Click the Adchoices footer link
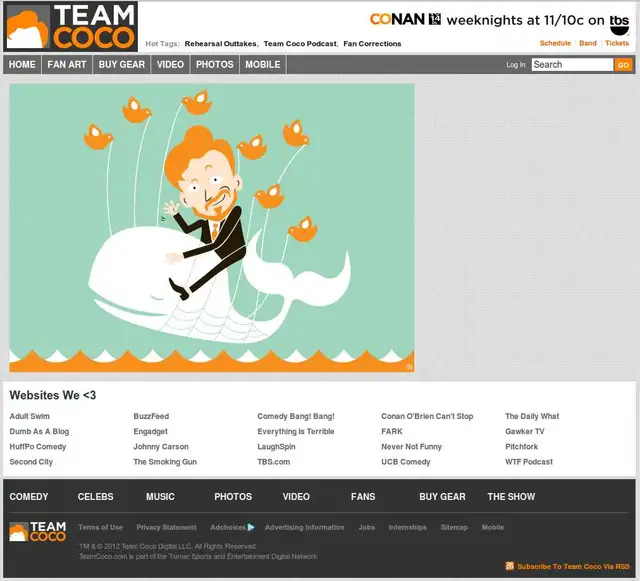Image resolution: width=640 pixels, height=581 pixels. tap(228, 527)
